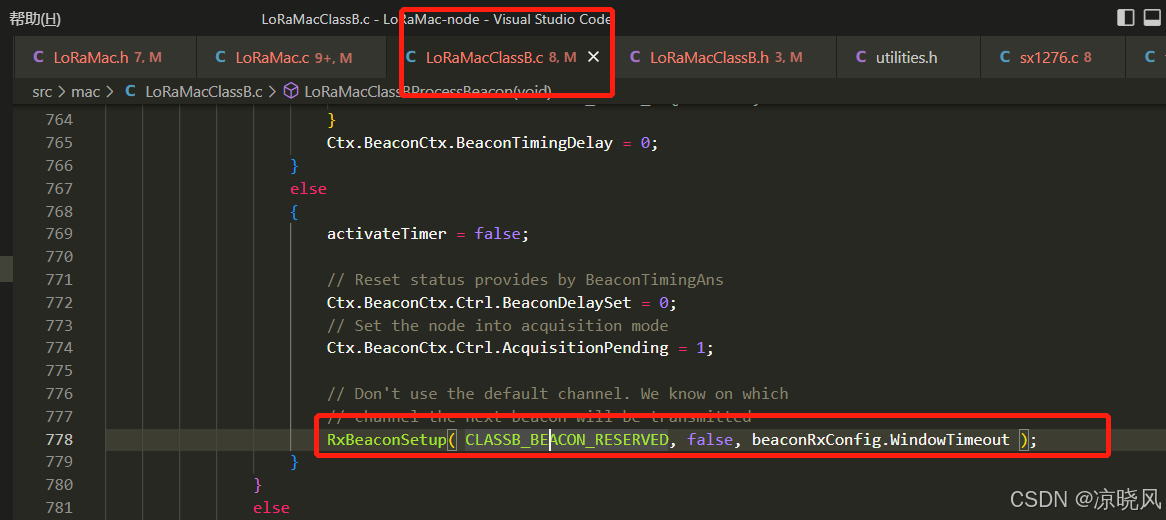Click 'BeaconDelaySet' on line 772

(567, 303)
